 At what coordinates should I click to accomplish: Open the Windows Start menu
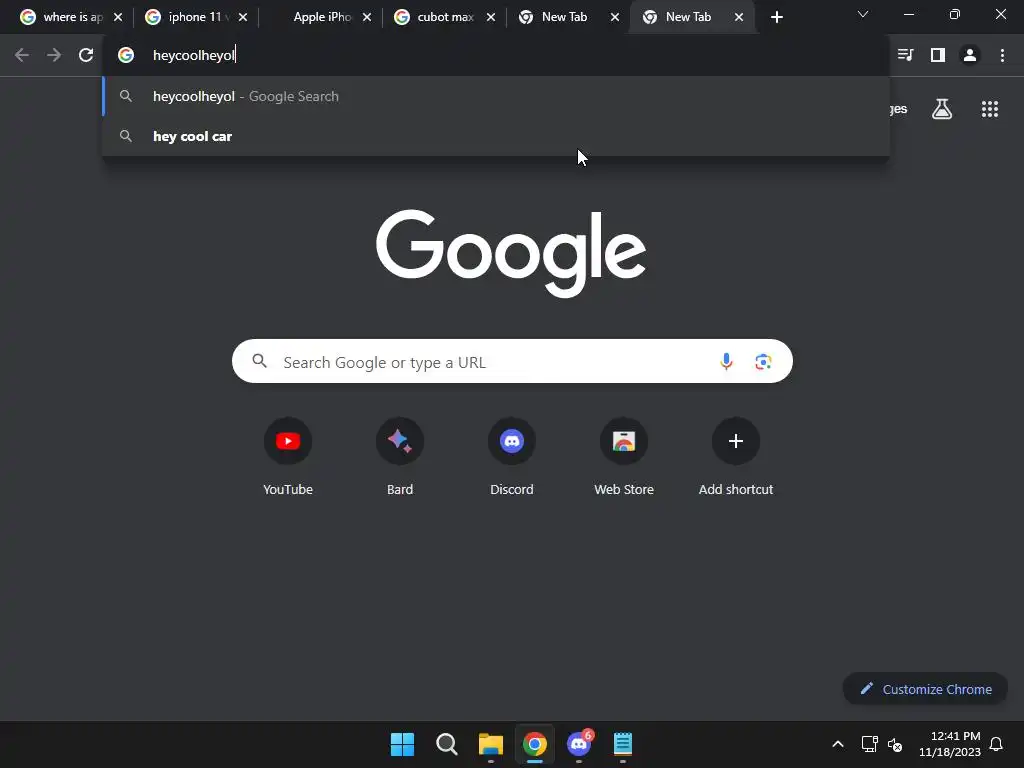pyautogui.click(x=402, y=744)
